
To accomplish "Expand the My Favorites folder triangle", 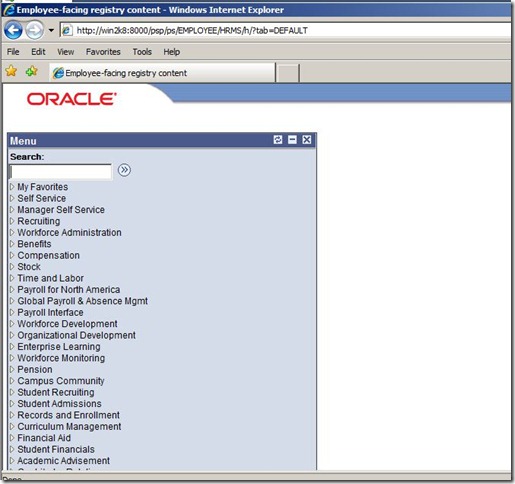I will coord(12,187).
